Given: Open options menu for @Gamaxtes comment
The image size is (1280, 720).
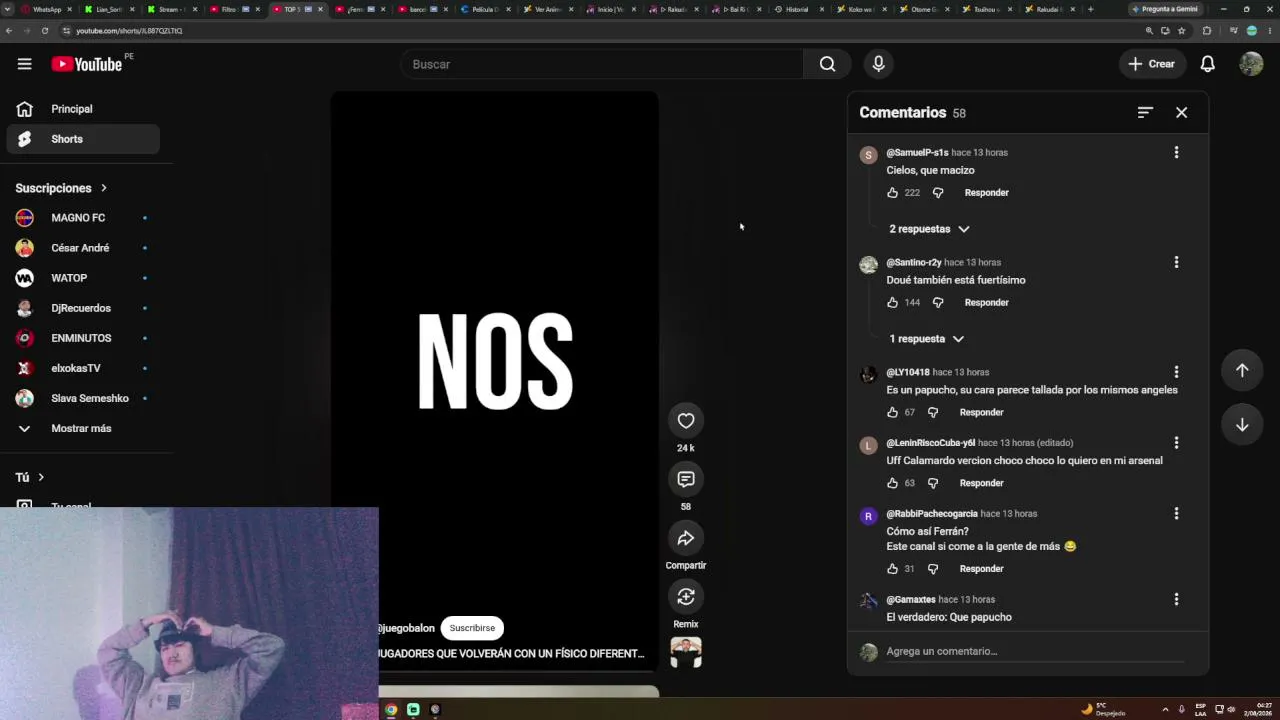Looking at the screenshot, I should pyautogui.click(x=1176, y=599).
